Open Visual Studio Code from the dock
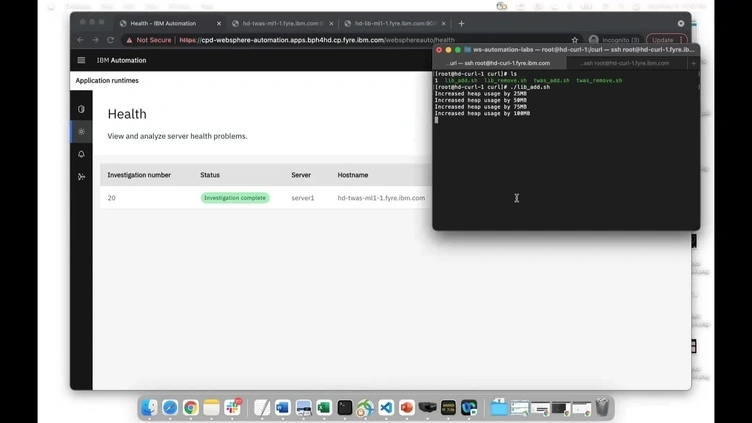 click(386, 408)
